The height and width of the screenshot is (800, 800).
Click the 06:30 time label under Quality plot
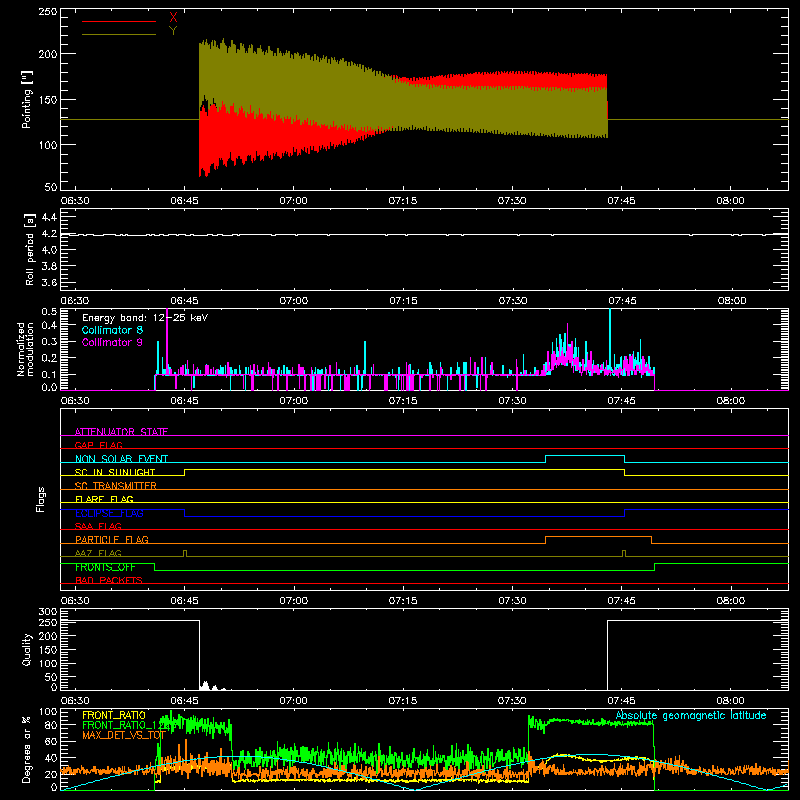click(x=74, y=701)
